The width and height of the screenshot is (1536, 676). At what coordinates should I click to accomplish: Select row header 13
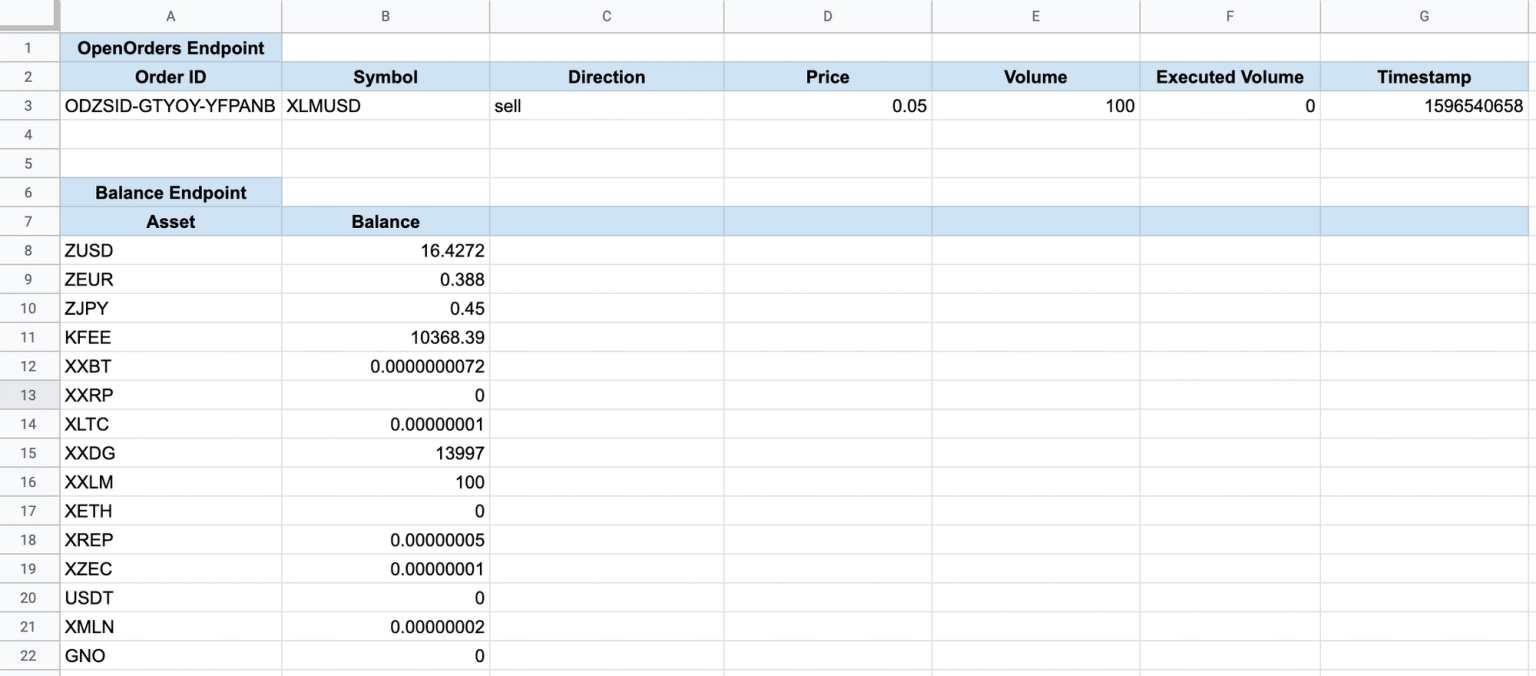[x=28, y=395]
